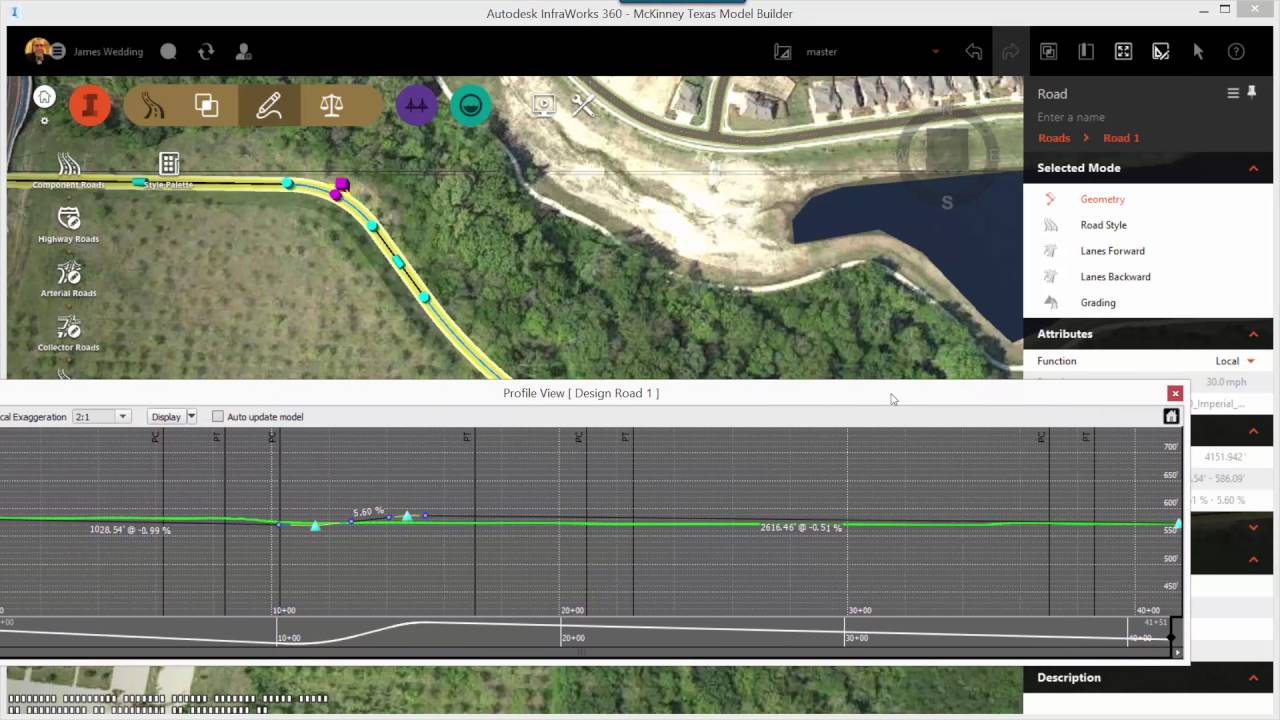Open the master proposal dropdown
The height and width of the screenshot is (720, 1280).
pos(936,52)
